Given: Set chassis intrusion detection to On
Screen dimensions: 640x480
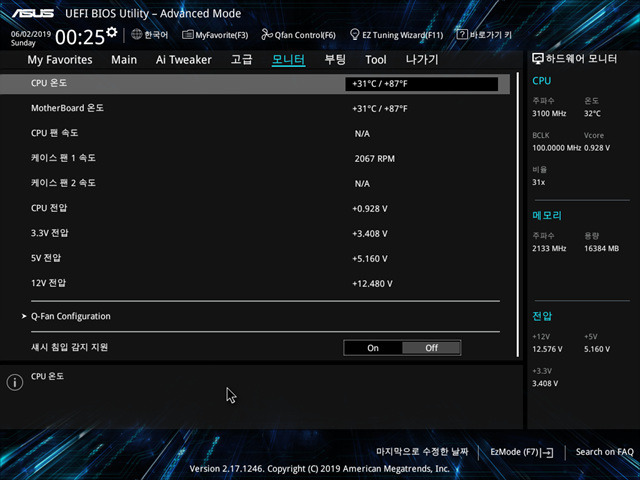Looking at the screenshot, I should click(373, 348).
